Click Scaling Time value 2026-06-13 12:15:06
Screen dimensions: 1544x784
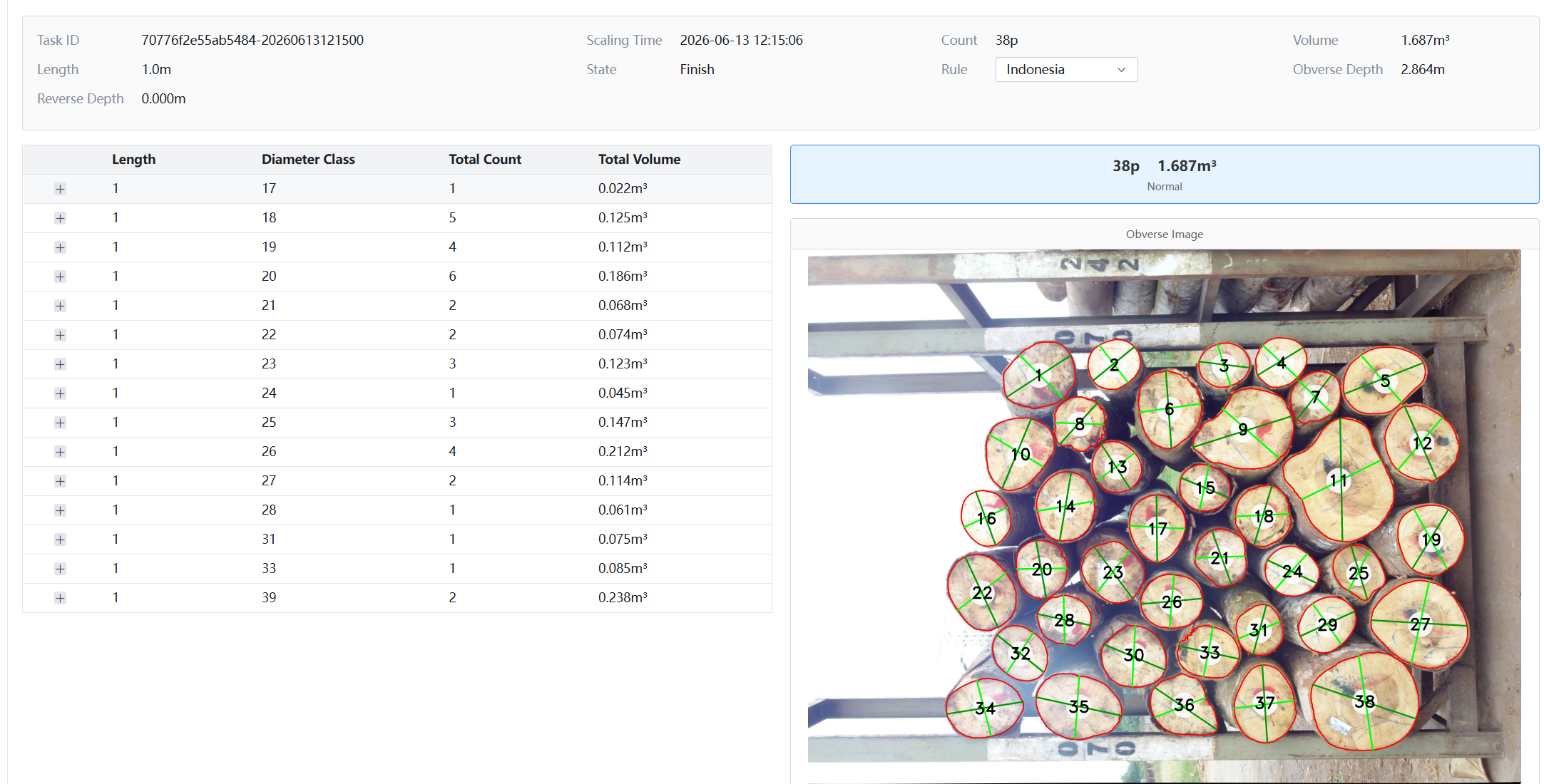(x=741, y=40)
